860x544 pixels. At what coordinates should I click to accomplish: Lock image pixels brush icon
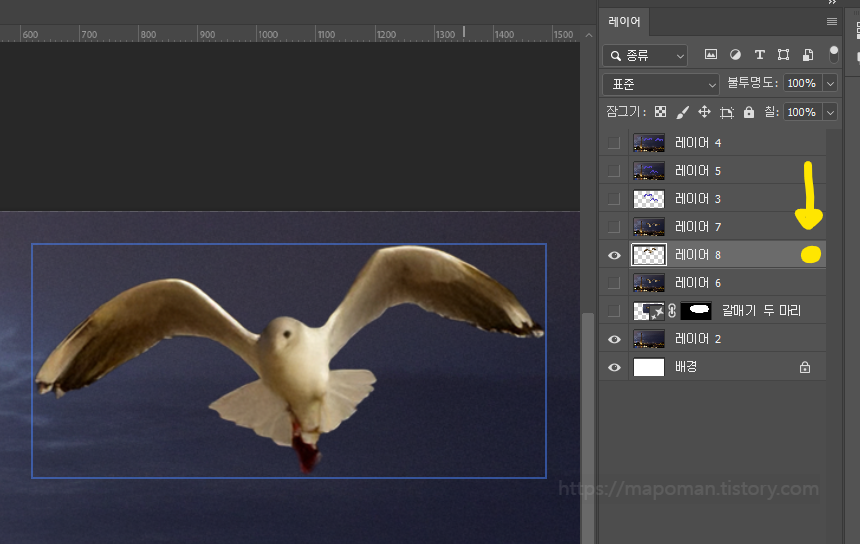pos(682,112)
